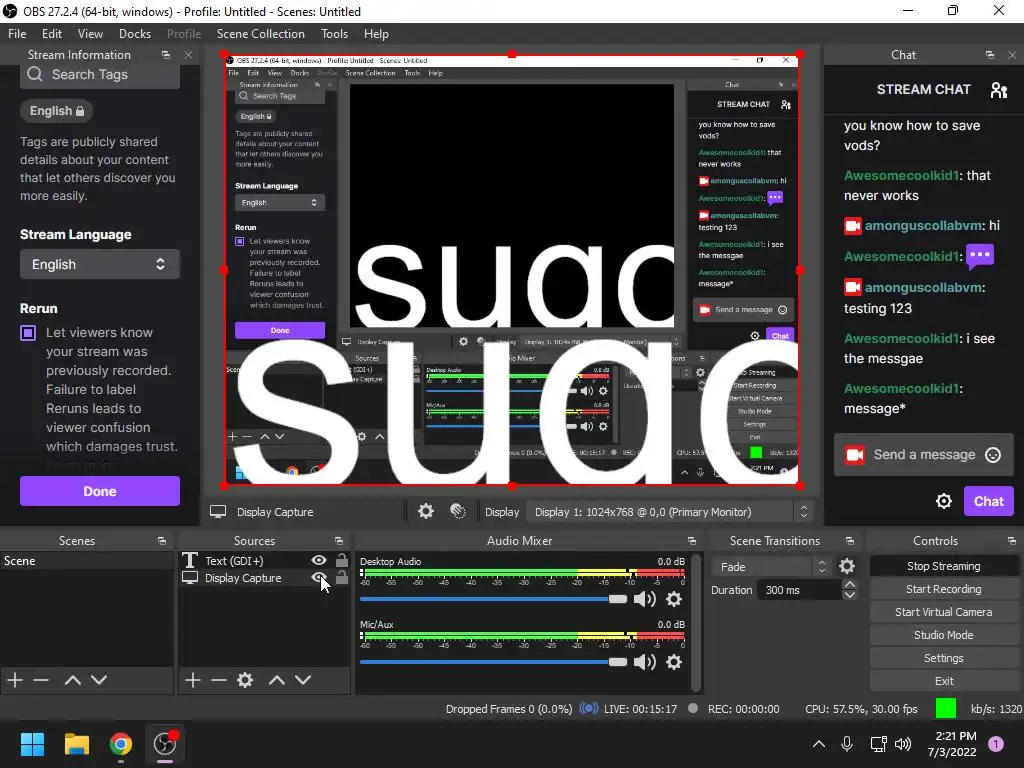Move scene down arrow
The height and width of the screenshot is (768, 1024).
[99, 680]
